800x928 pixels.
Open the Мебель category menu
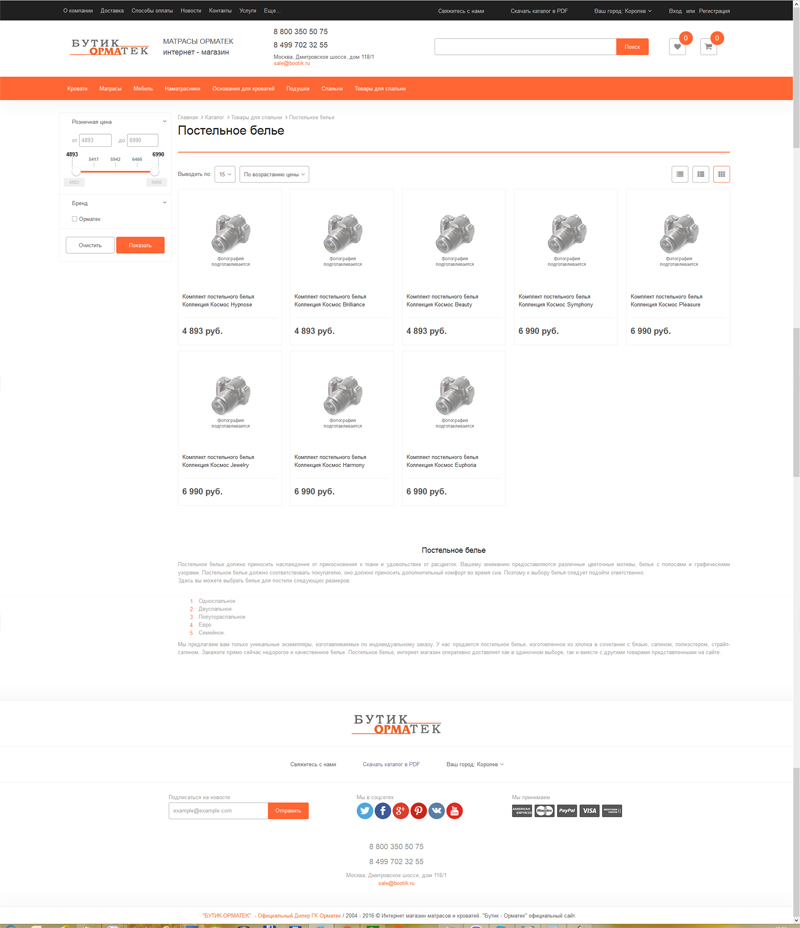[x=143, y=89]
